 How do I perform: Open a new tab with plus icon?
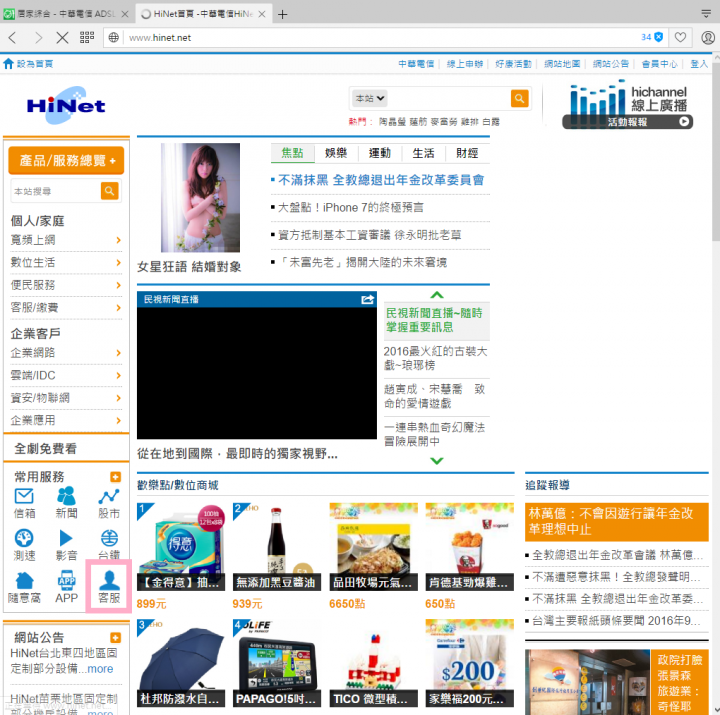tap(282, 14)
